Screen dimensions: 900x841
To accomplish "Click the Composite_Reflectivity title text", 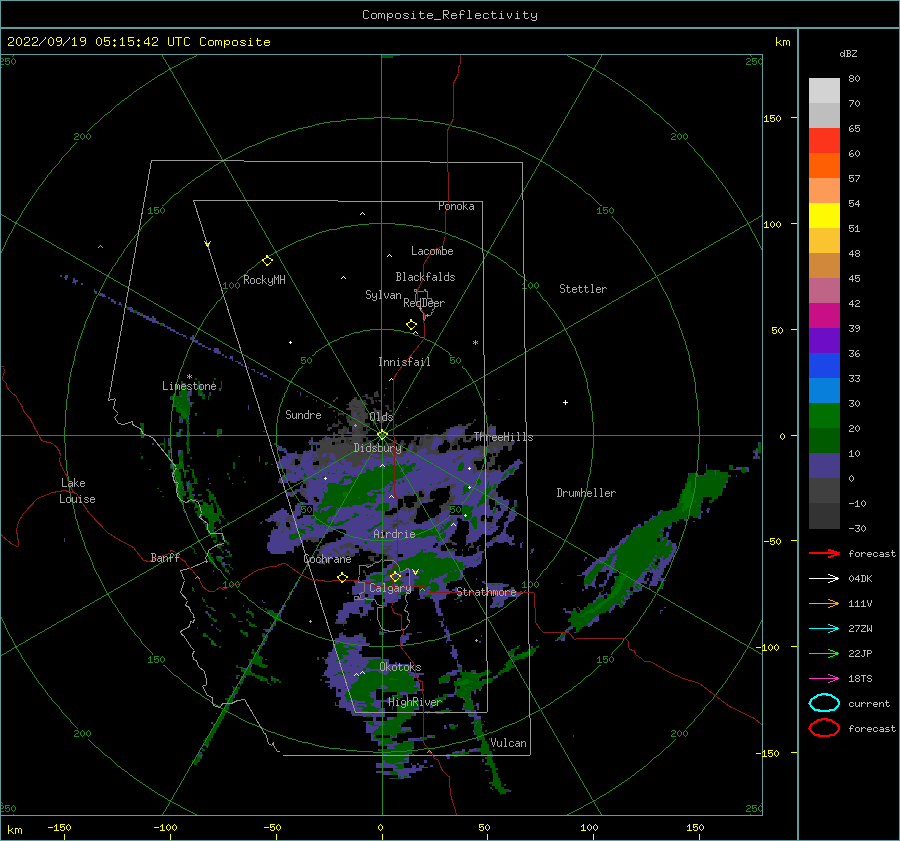I will [450, 15].
